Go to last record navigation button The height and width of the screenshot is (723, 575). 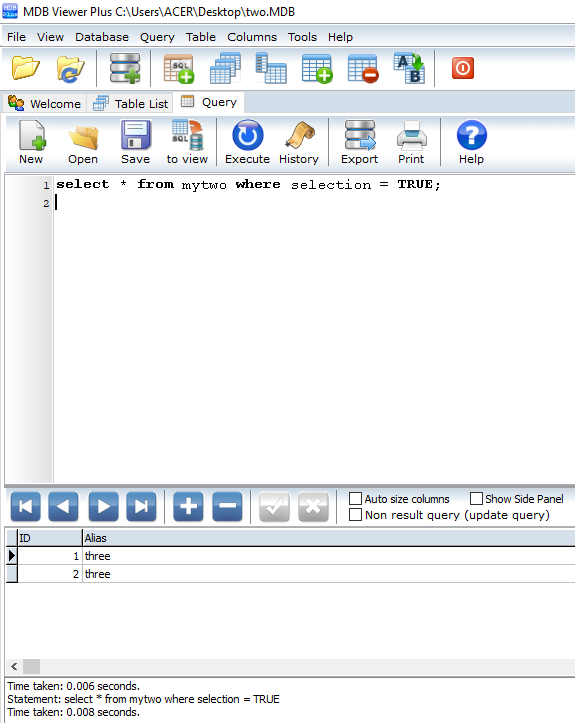(x=141, y=507)
